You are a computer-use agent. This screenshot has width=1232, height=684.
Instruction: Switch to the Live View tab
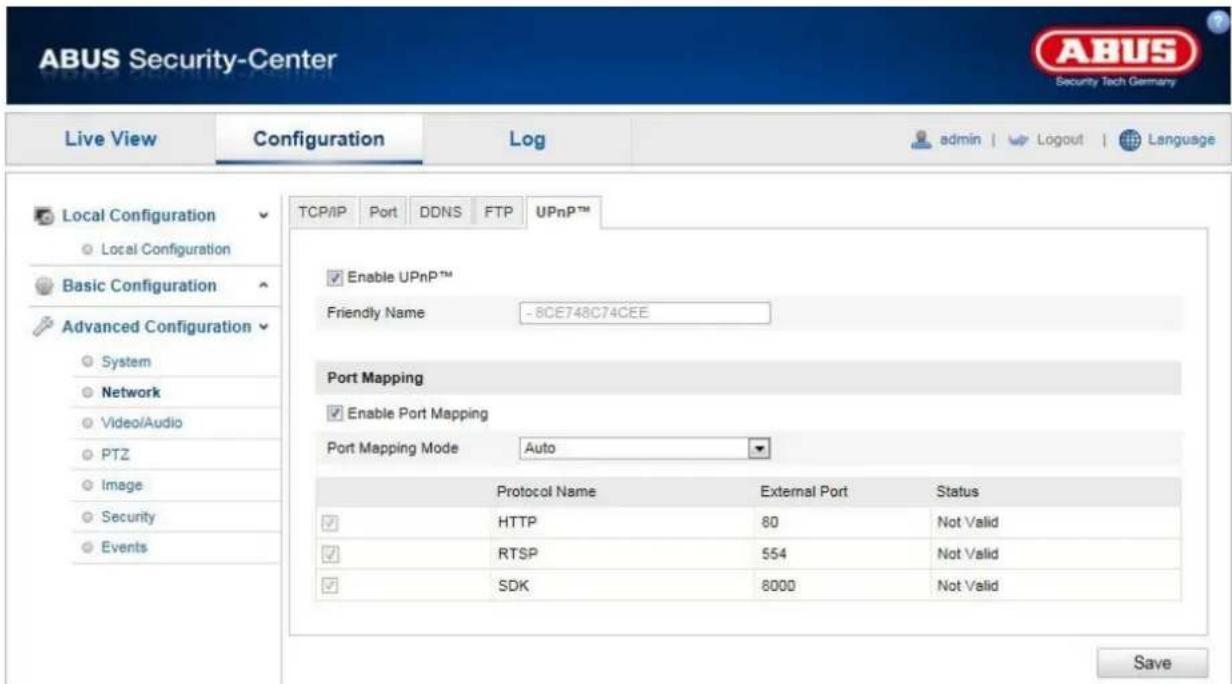pos(110,140)
